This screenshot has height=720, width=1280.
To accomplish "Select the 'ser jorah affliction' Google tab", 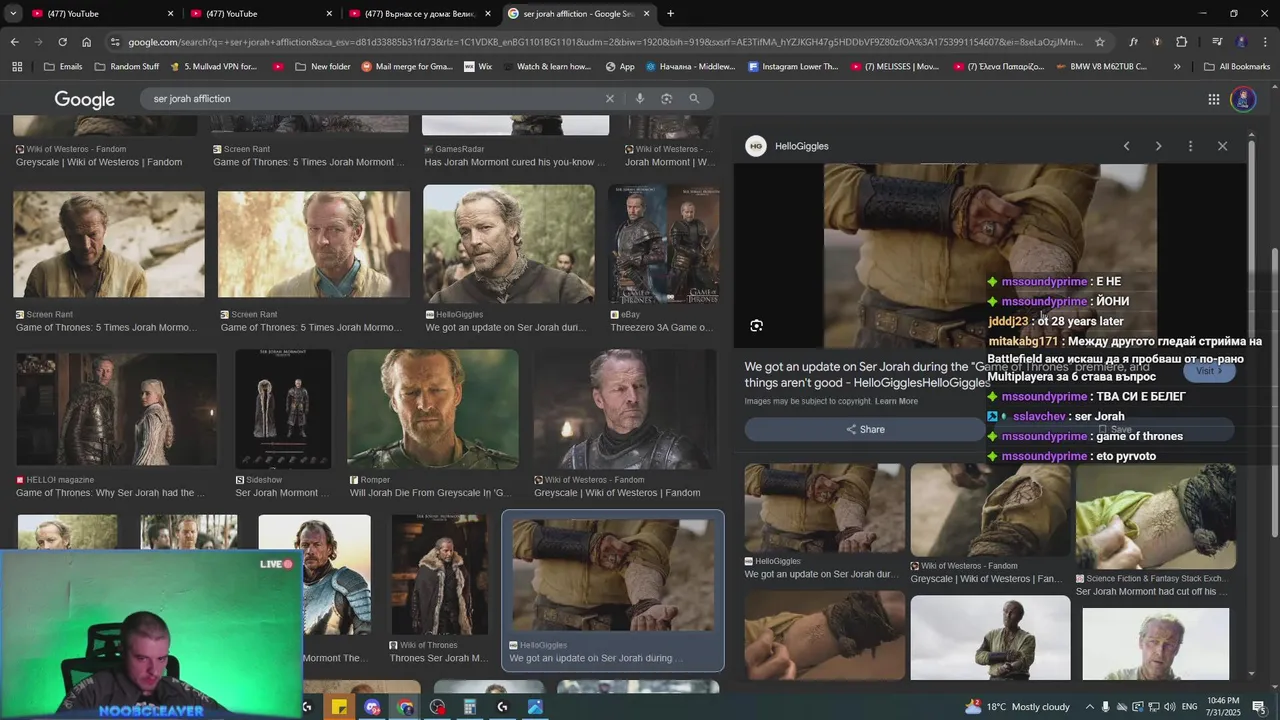I will [x=578, y=14].
